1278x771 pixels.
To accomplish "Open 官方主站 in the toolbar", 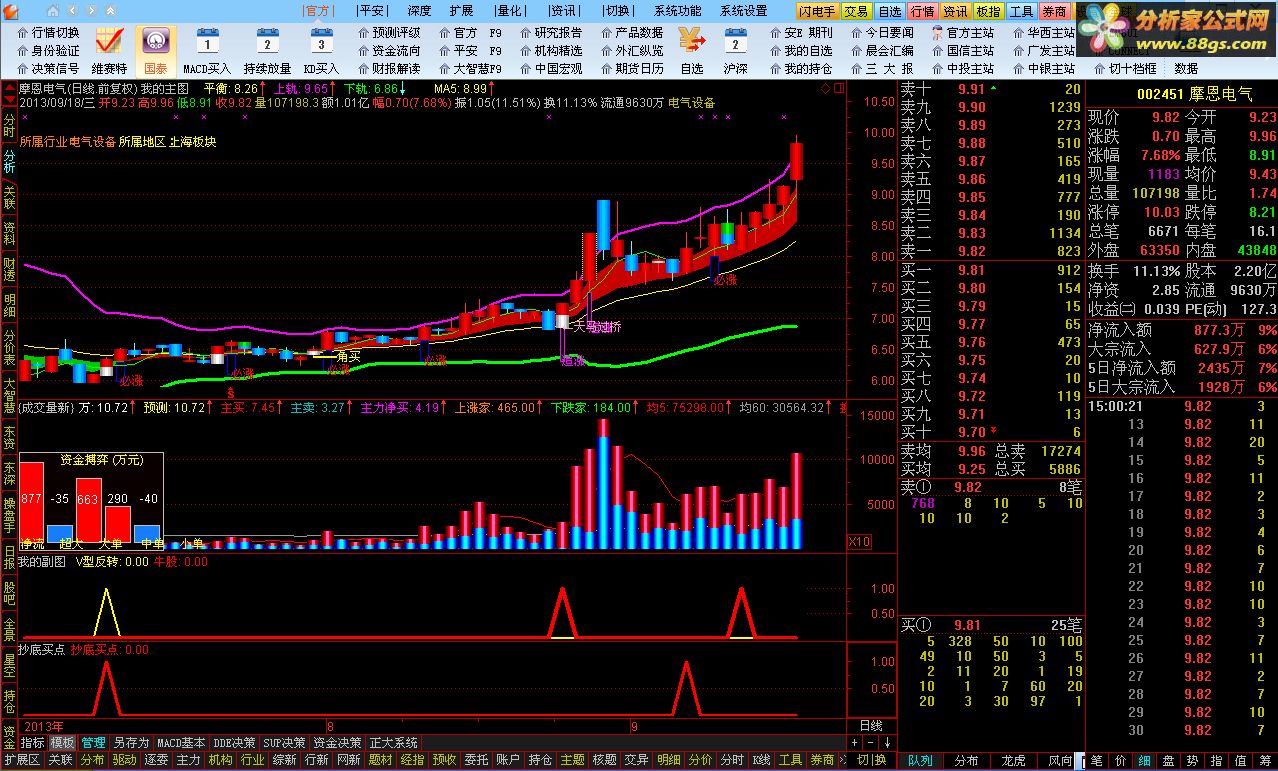I will click(962, 32).
